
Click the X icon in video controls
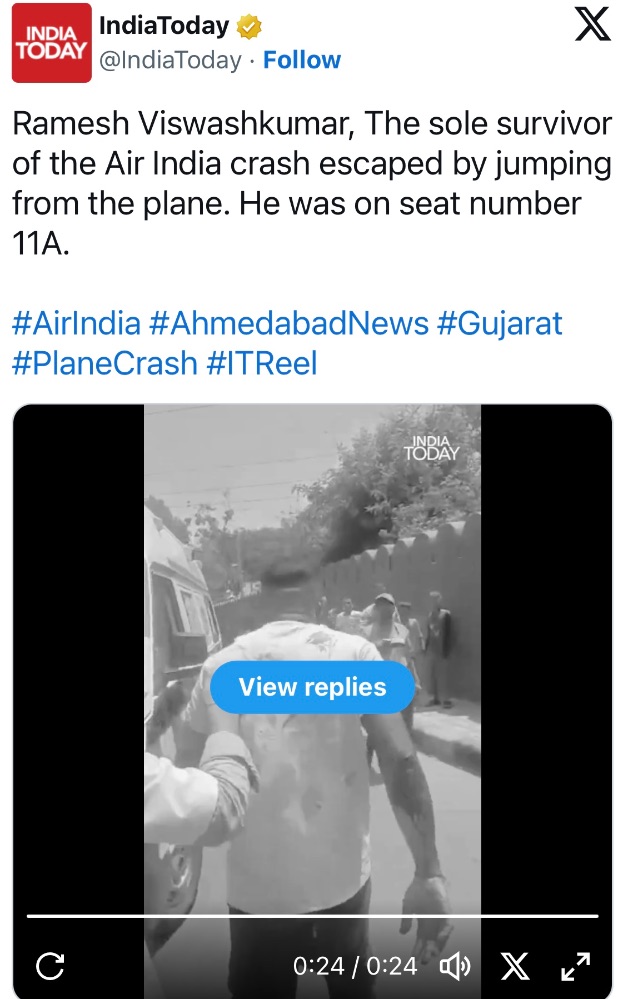pyautogui.click(x=514, y=966)
